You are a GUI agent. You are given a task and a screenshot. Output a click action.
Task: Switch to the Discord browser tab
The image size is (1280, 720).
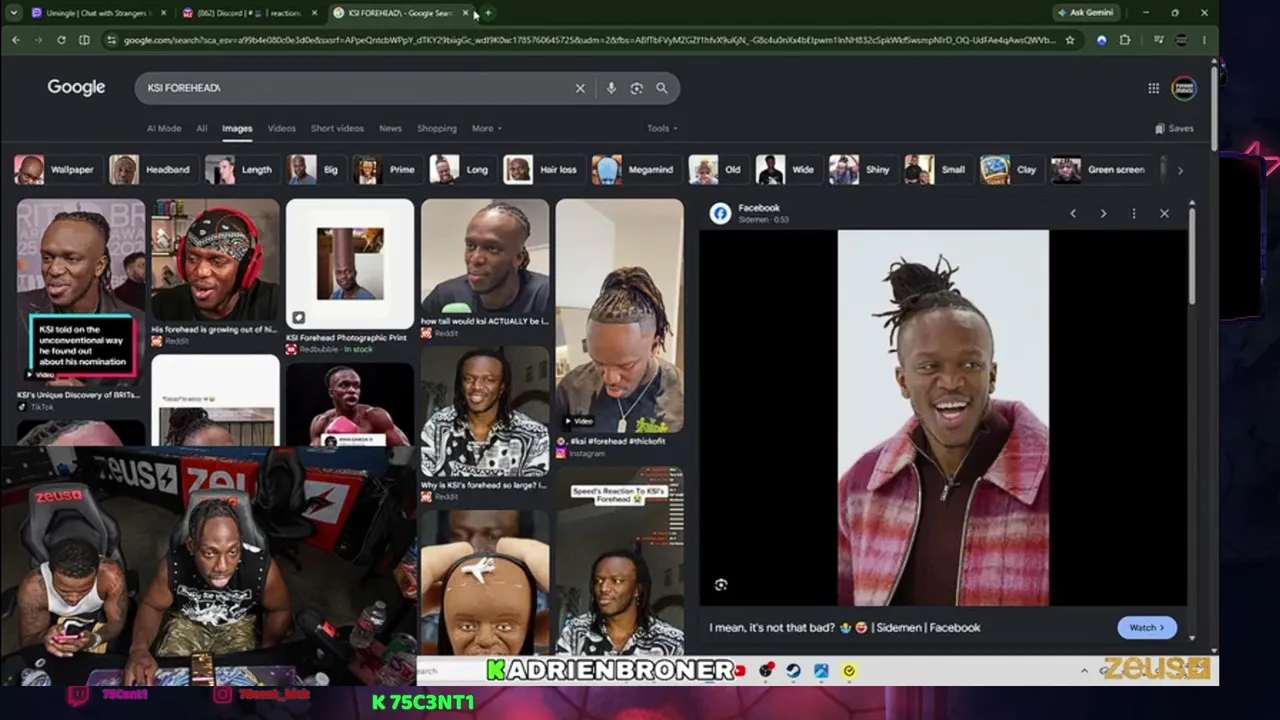pyautogui.click(x=248, y=13)
